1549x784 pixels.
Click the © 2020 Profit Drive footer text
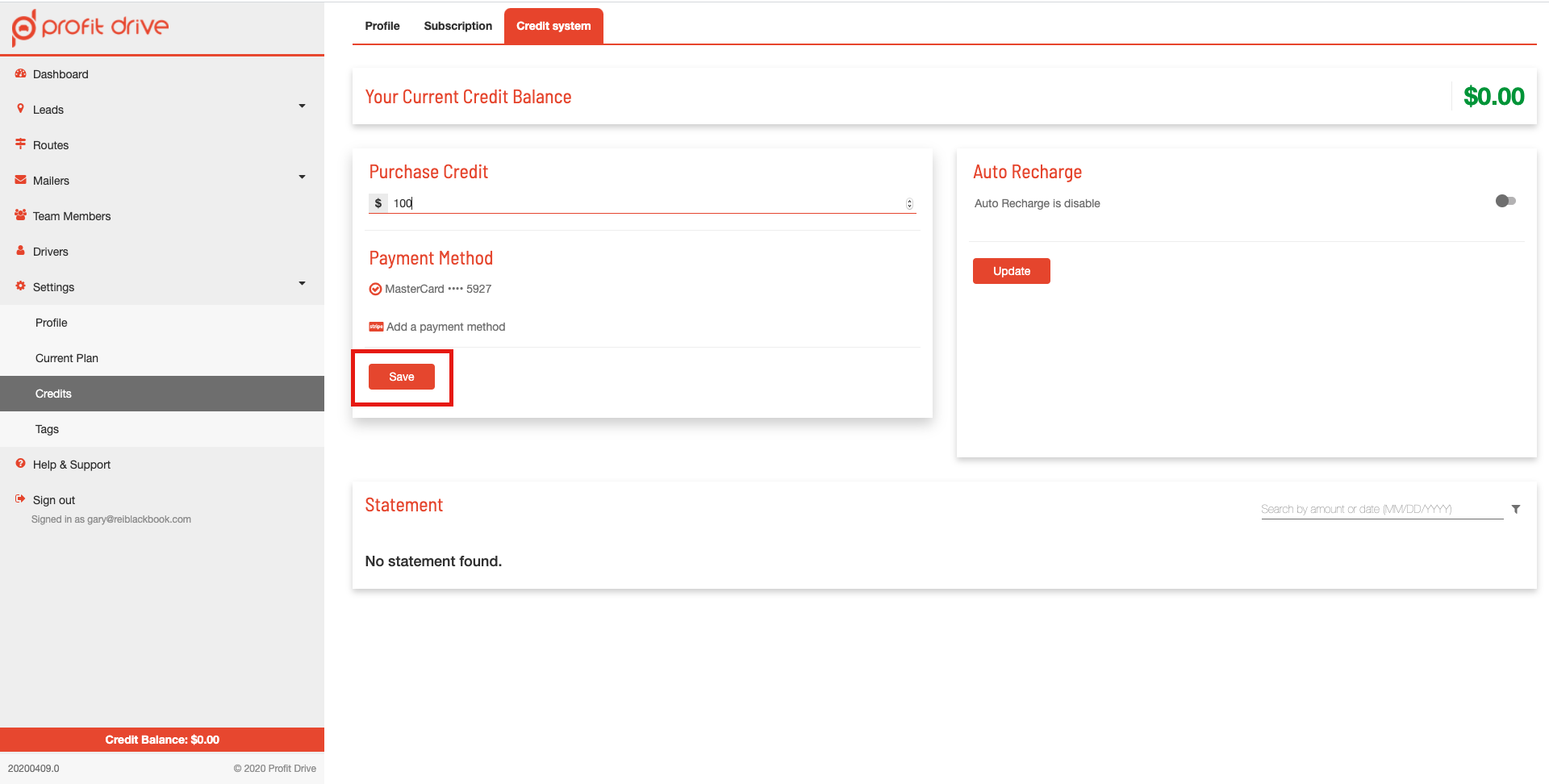click(275, 769)
